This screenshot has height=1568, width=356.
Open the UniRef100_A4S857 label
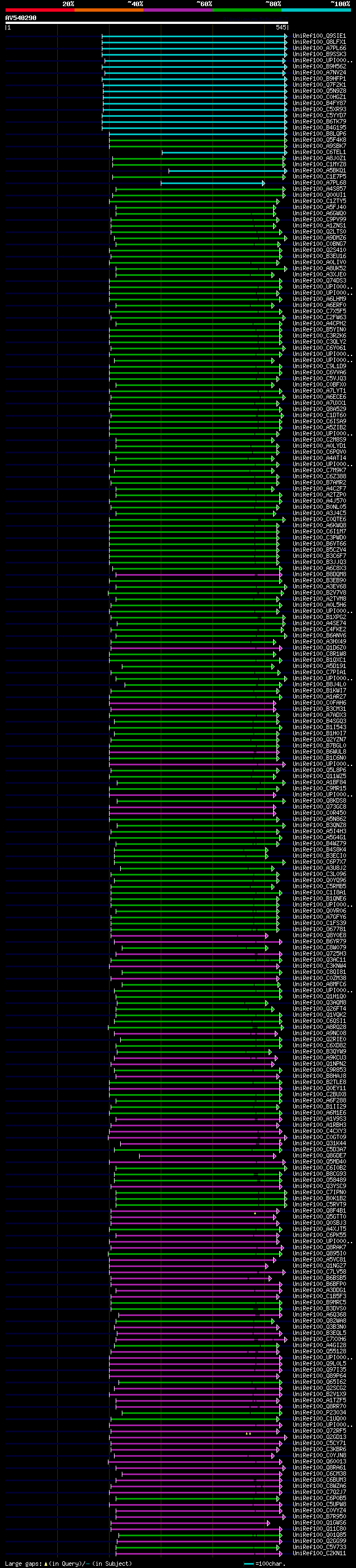click(x=319, y=189)
